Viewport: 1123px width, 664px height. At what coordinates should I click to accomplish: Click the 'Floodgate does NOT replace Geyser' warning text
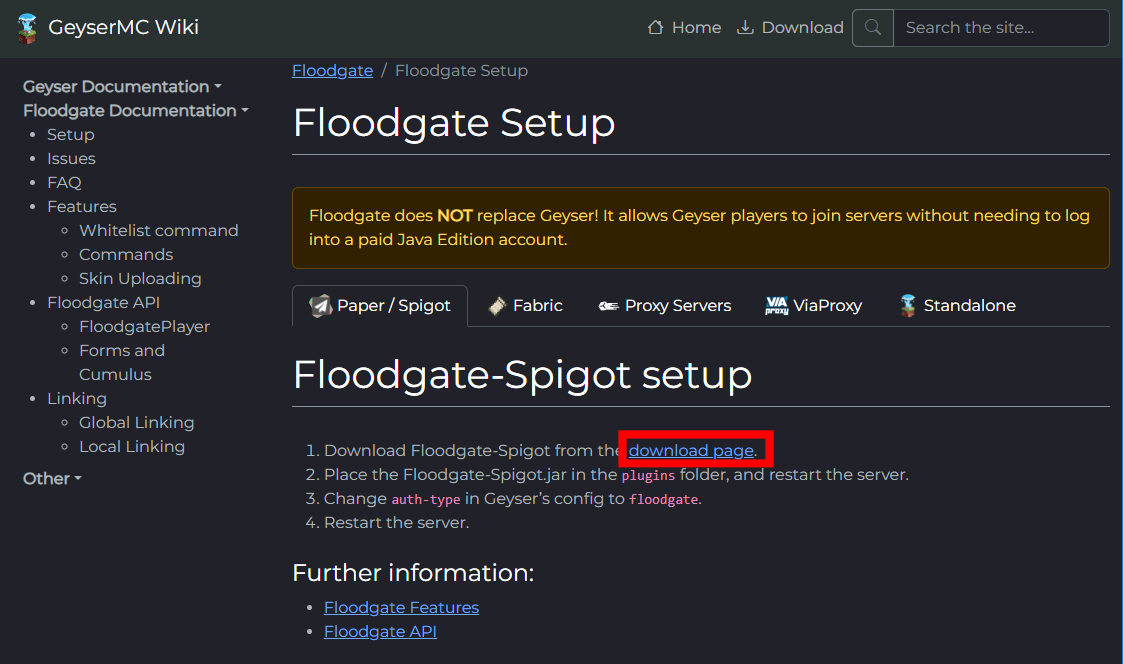click(699, 228)
